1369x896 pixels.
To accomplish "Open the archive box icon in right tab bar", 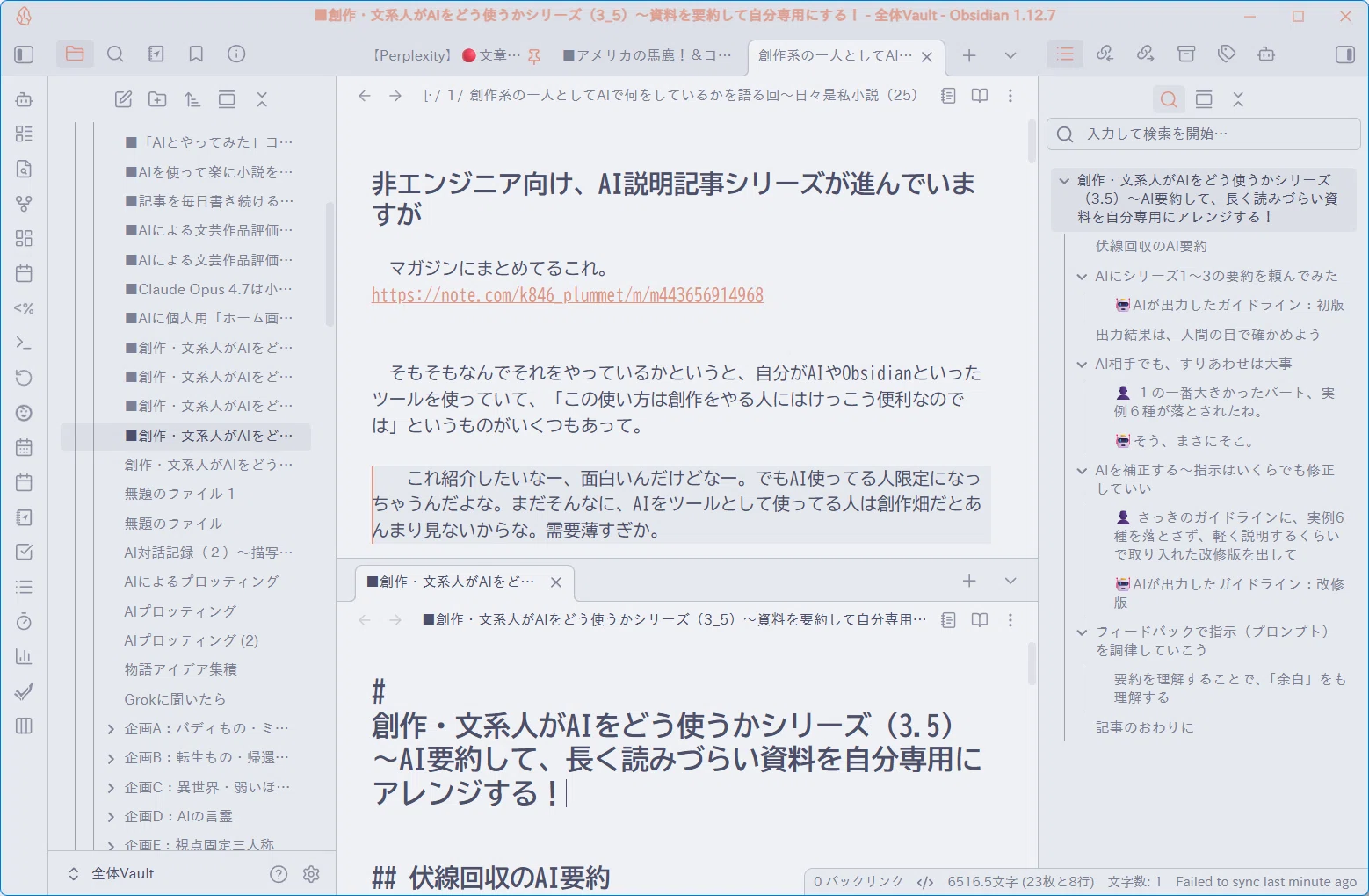I will click(x=1186, y=54).
